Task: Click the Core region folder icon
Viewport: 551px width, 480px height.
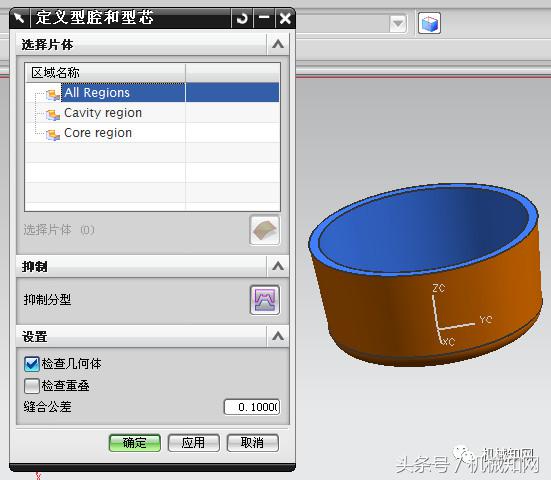Action: click(53, 135)
